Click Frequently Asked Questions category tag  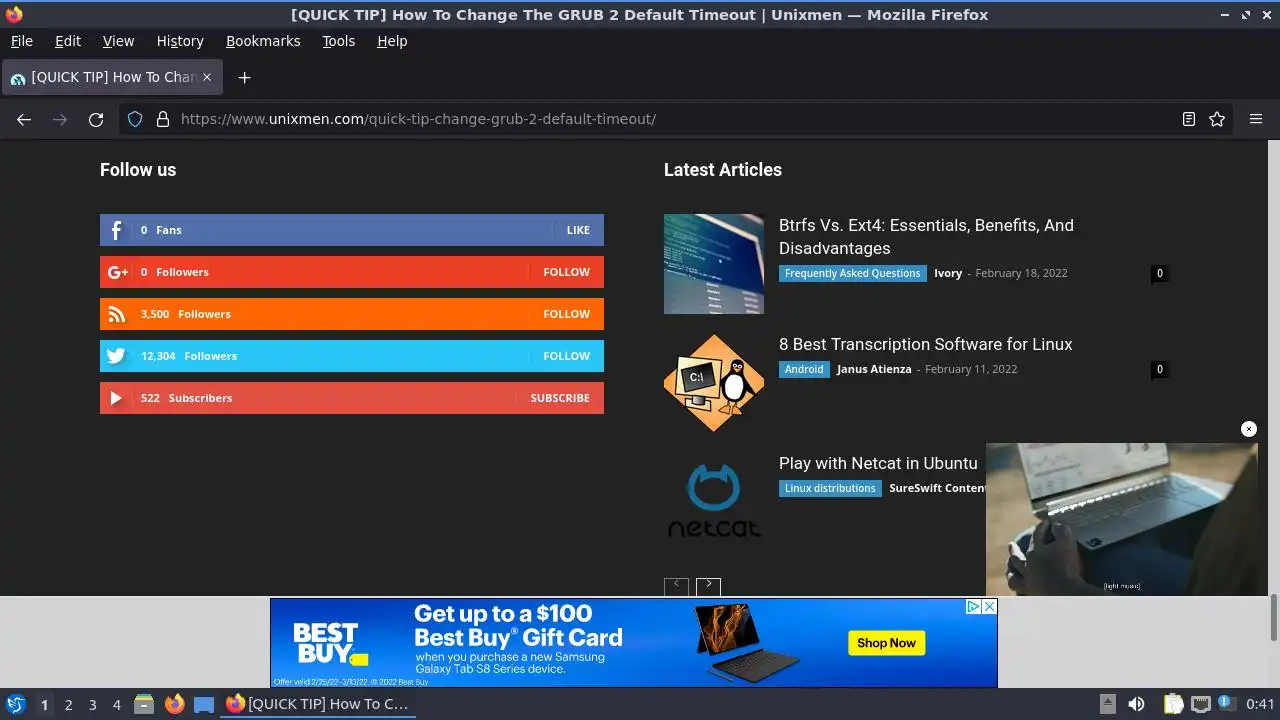point(852,273)
